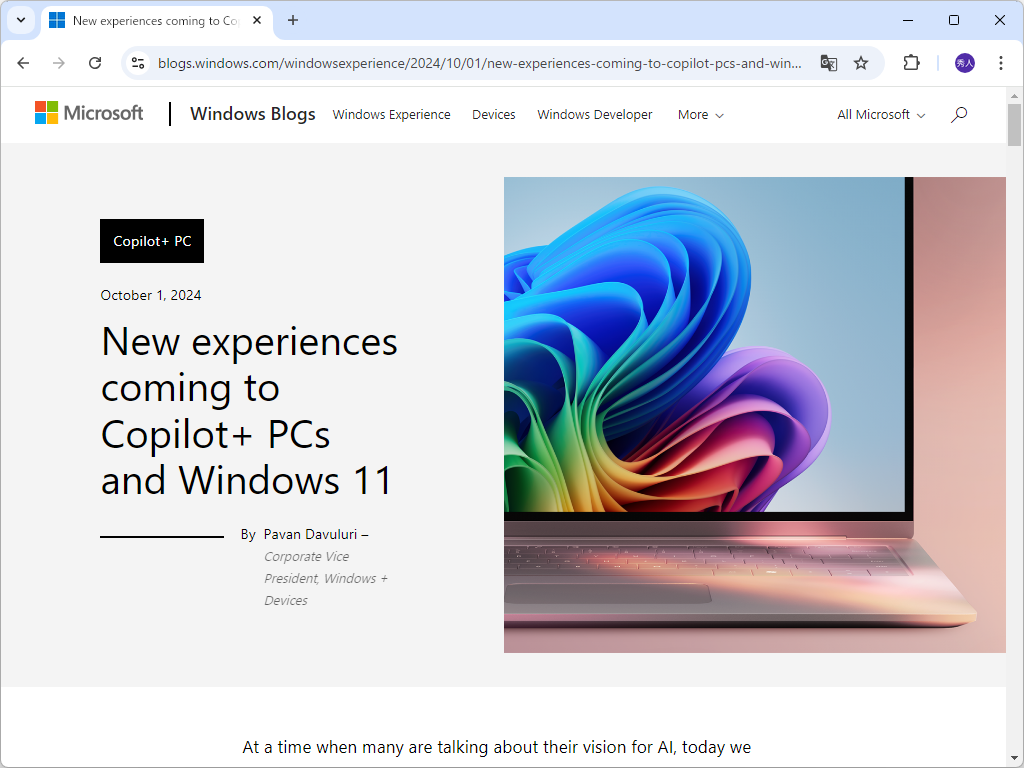This screenshot has height=768, width=1024.
Task: Click the Copilot+ PC category tag
Action: (151, 240)
